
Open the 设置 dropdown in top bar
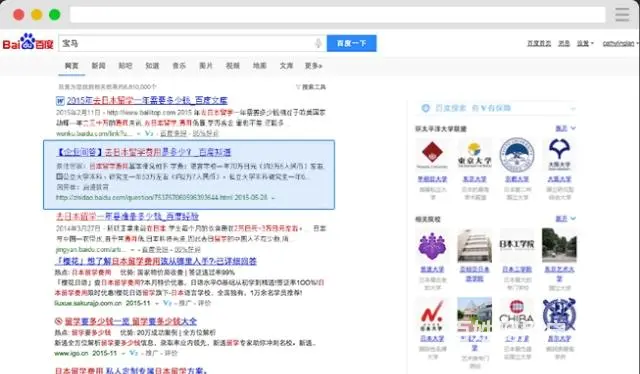(x=585, y=43)
